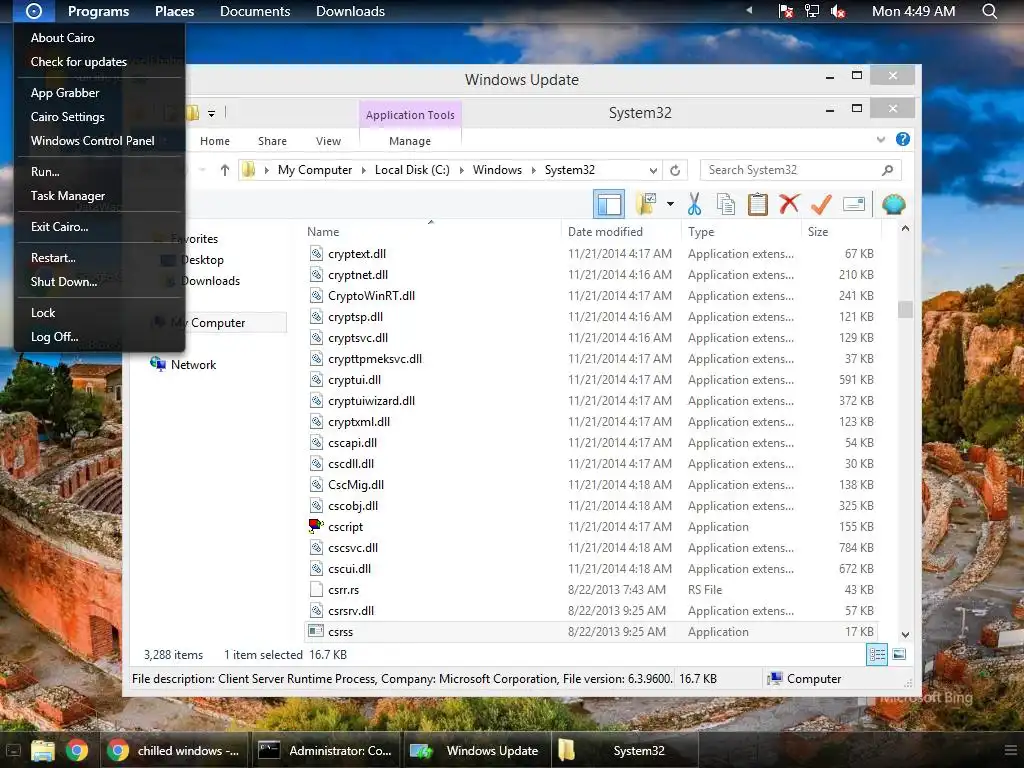Open the Manage ribbon tab
Image resolution: width=1024 pixels, height=768 pixels.
pos(410,141)
